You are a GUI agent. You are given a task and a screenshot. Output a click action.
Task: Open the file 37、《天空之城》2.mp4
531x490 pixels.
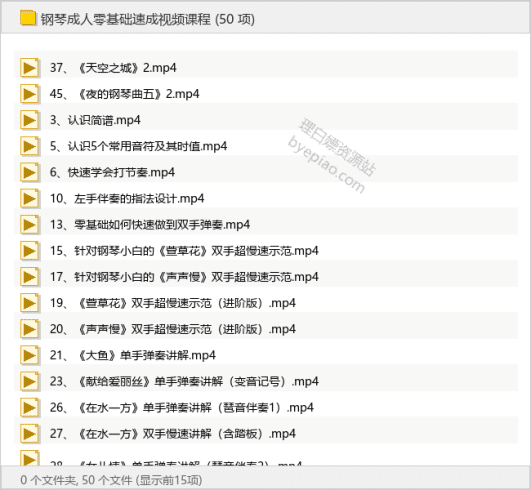point(113,68)
